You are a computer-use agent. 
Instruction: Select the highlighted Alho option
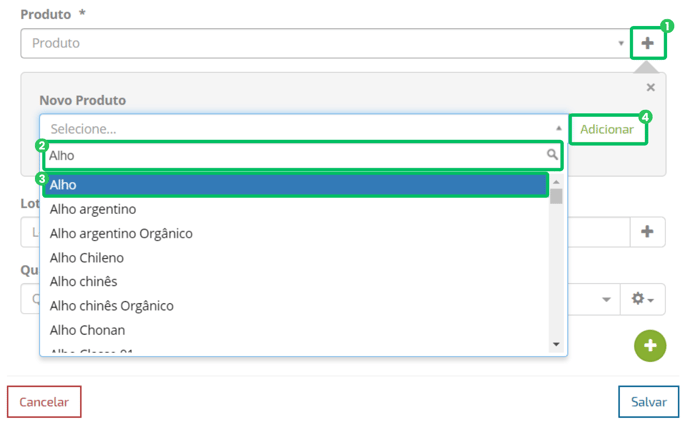(295, 185)
